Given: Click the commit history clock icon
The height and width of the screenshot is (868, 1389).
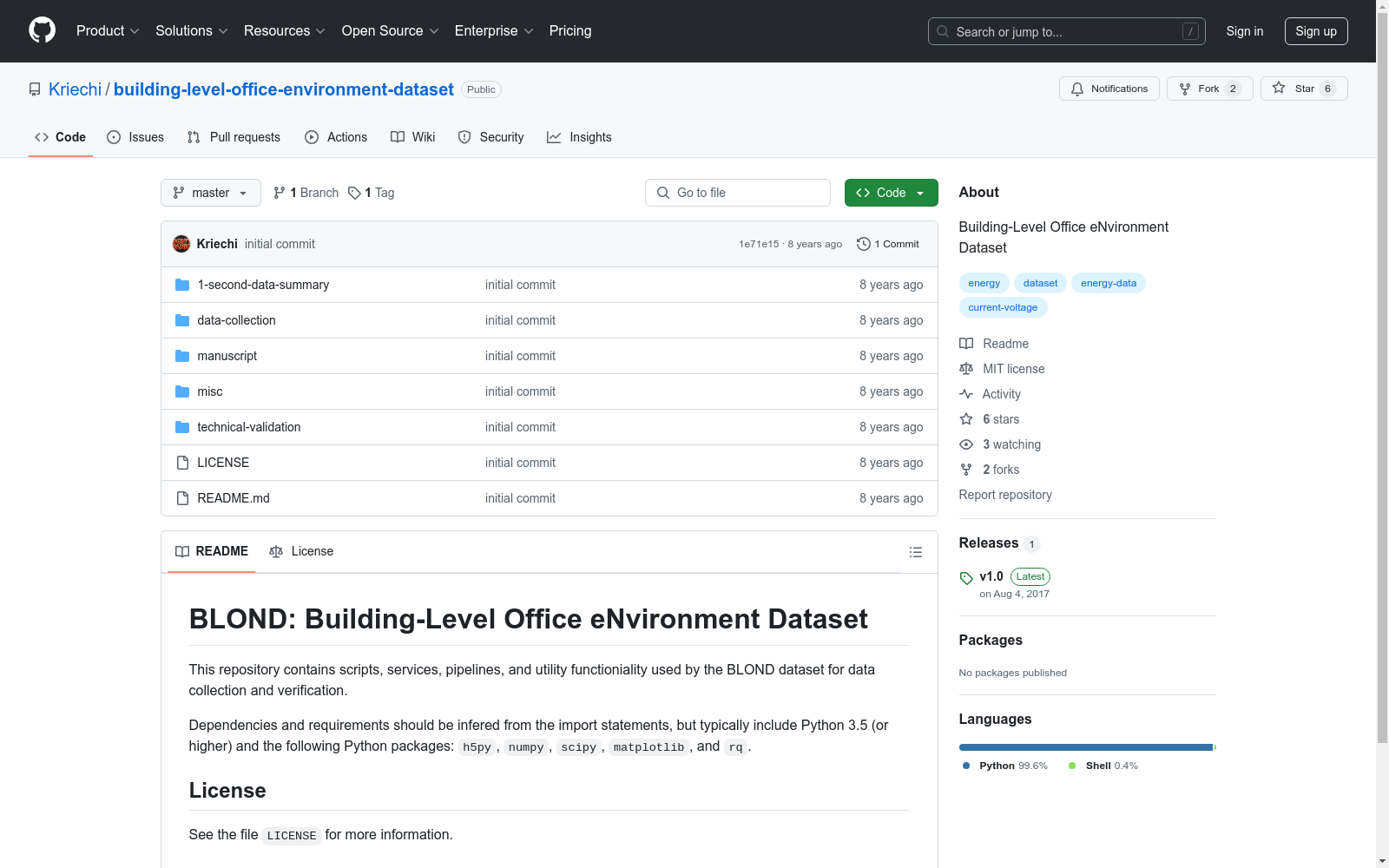Looking at the screenshot, I should click(x=863, y=244).
